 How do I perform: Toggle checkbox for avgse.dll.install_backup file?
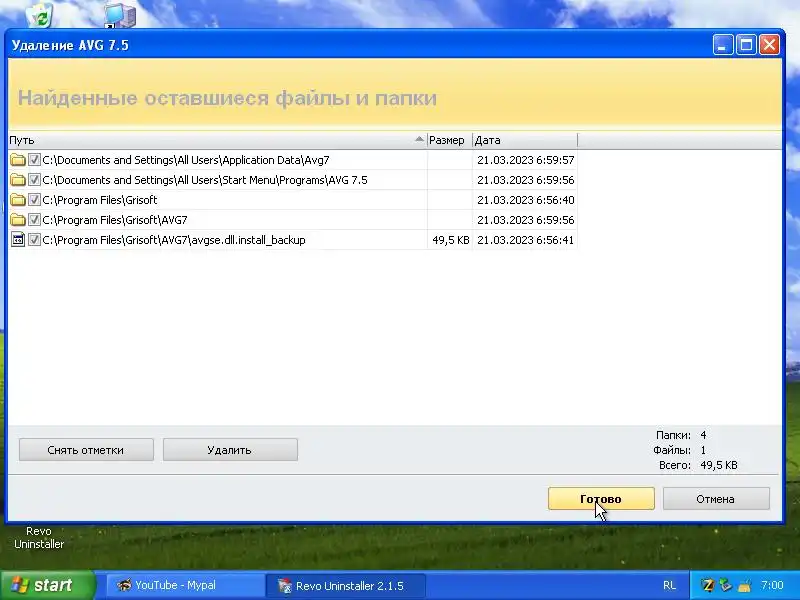coord(34,240)
